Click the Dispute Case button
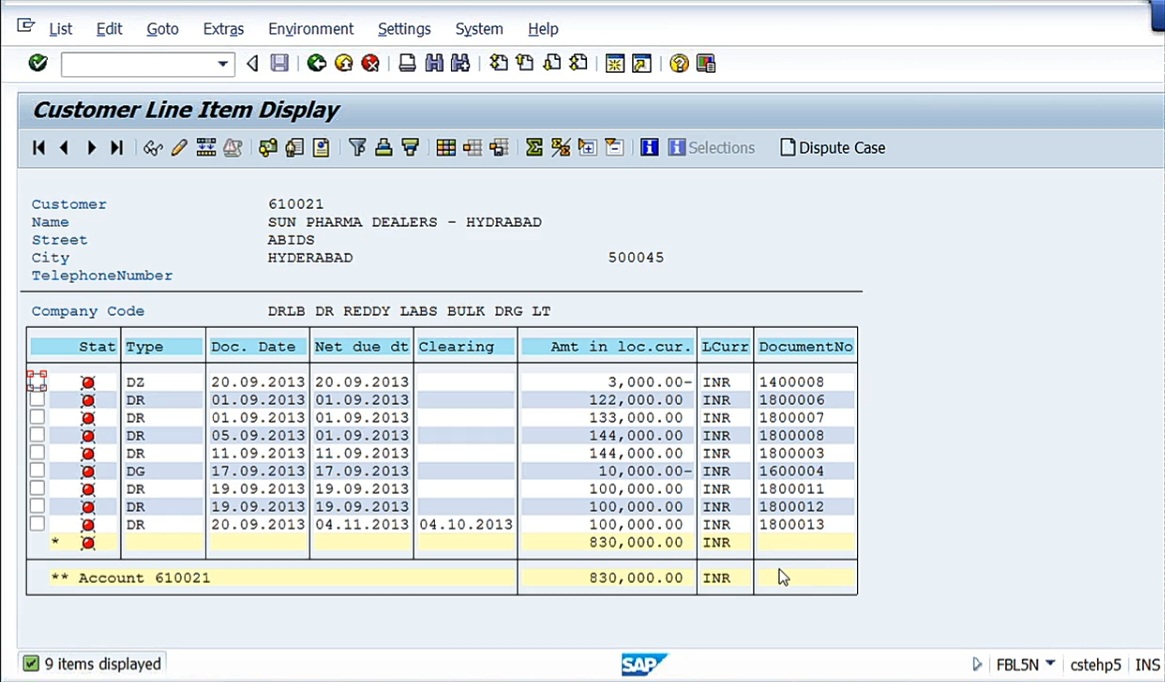Viewport: 1165px width, 682px height. click(x=833, y=148)
